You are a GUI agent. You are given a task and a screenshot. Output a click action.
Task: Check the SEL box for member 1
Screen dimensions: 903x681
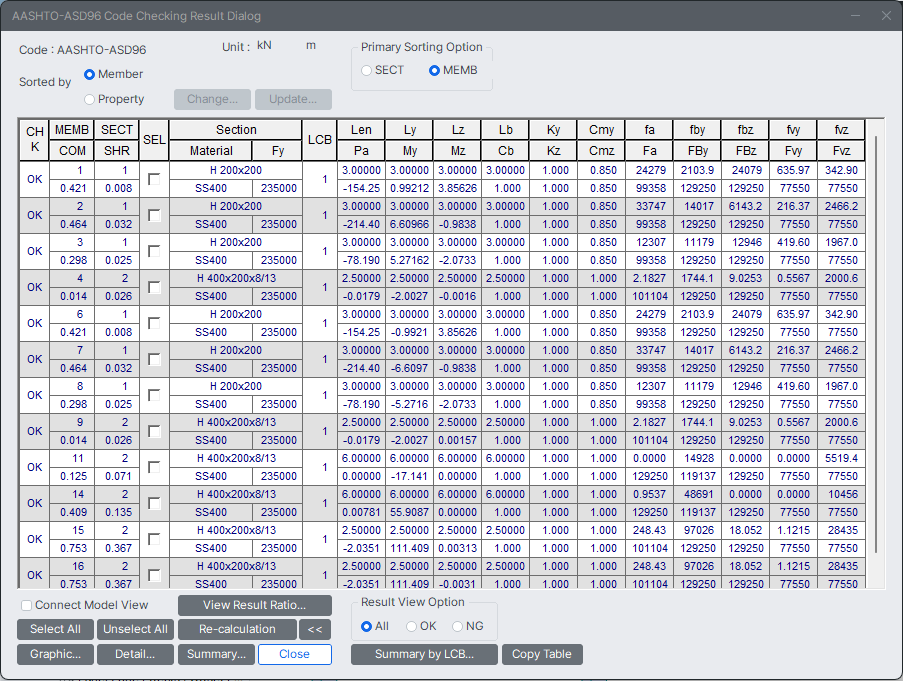(x=154, y=179)
